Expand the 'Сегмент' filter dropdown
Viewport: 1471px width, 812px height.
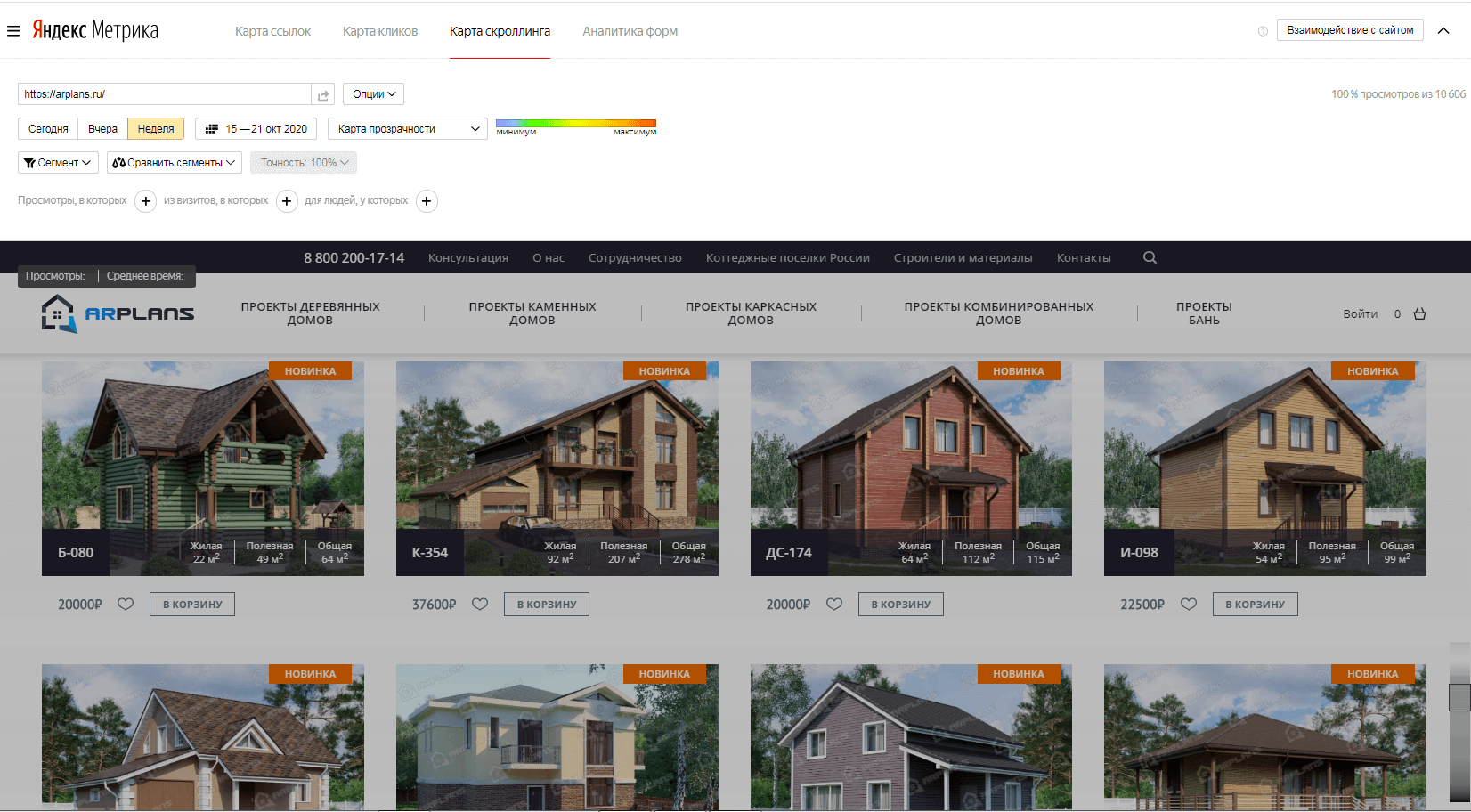[58, 163]
